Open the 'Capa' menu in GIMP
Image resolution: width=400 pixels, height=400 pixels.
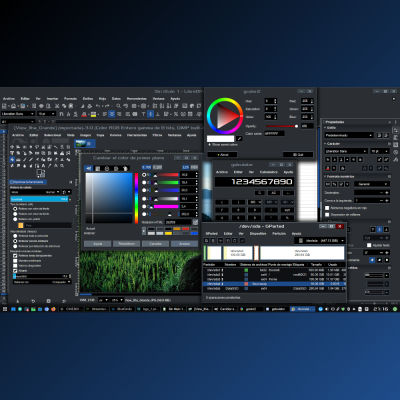pos(100,135)
